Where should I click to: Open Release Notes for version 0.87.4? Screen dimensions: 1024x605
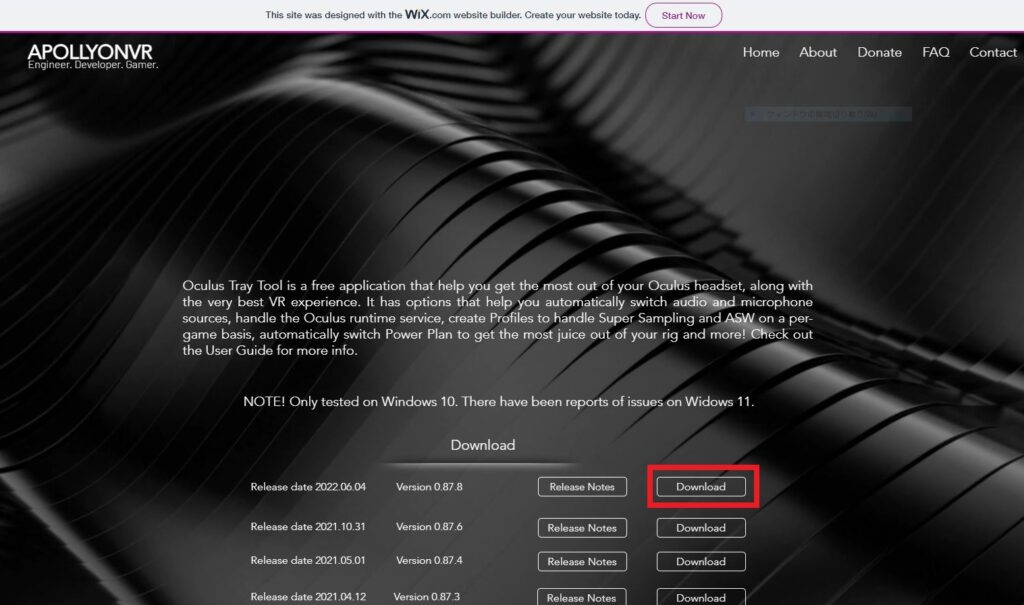[x=582, y=561]
